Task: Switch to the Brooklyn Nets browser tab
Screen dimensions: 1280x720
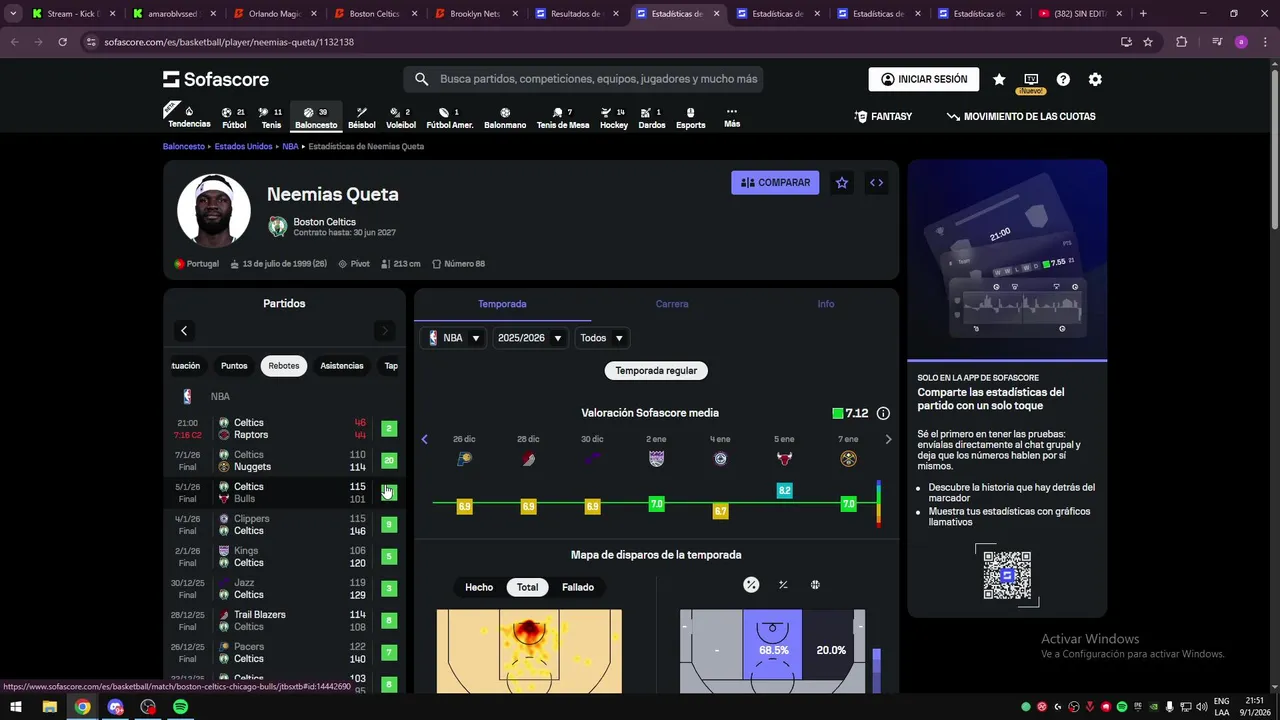Action: [x=473, y=14]
